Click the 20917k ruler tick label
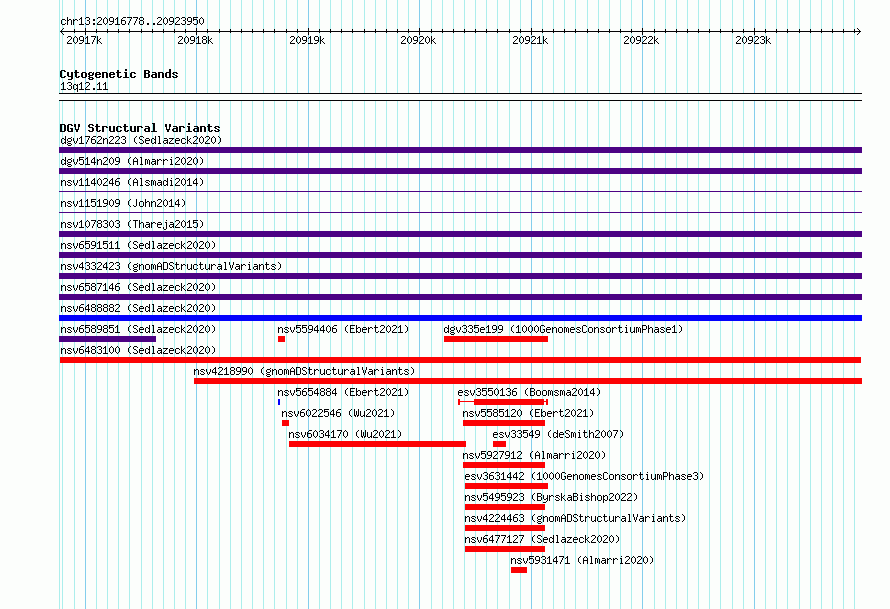The height and width of the screenshot is (609, 890). (x=84, y=40)
